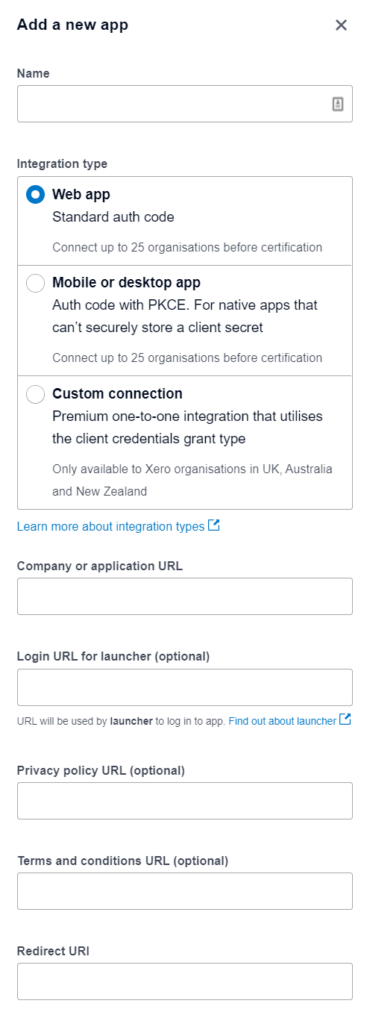Select Custom connection radio button
The image size is (367, 1024).
(35, 394)
